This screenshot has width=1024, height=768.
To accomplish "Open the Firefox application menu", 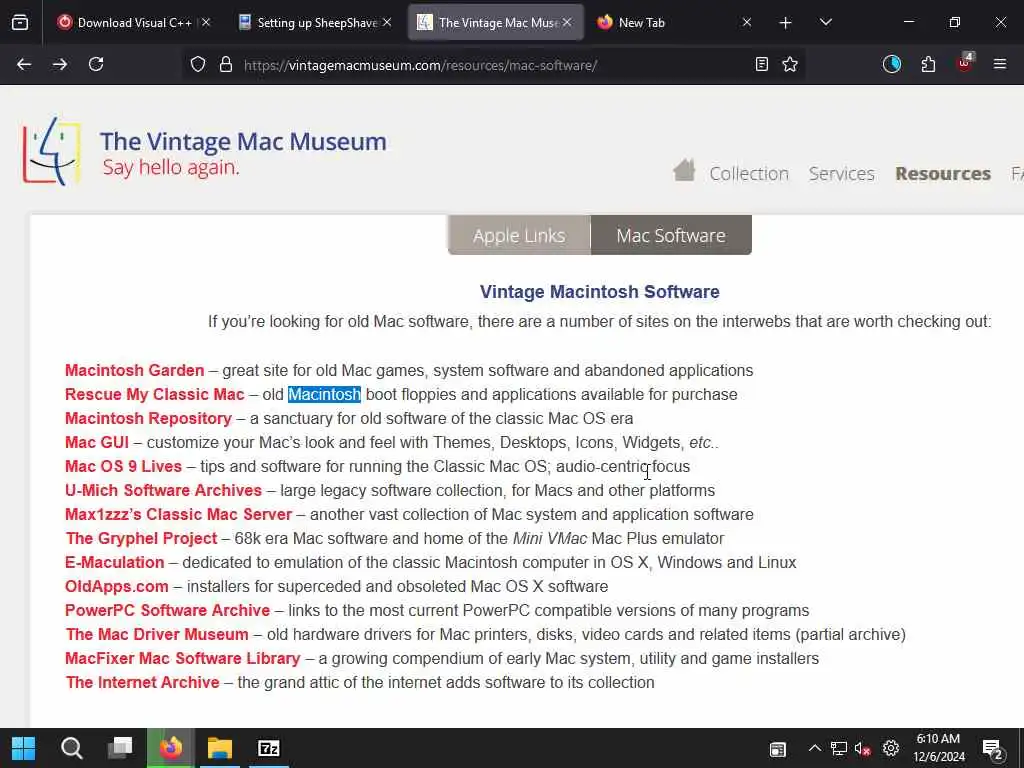I will point(1000,64).
